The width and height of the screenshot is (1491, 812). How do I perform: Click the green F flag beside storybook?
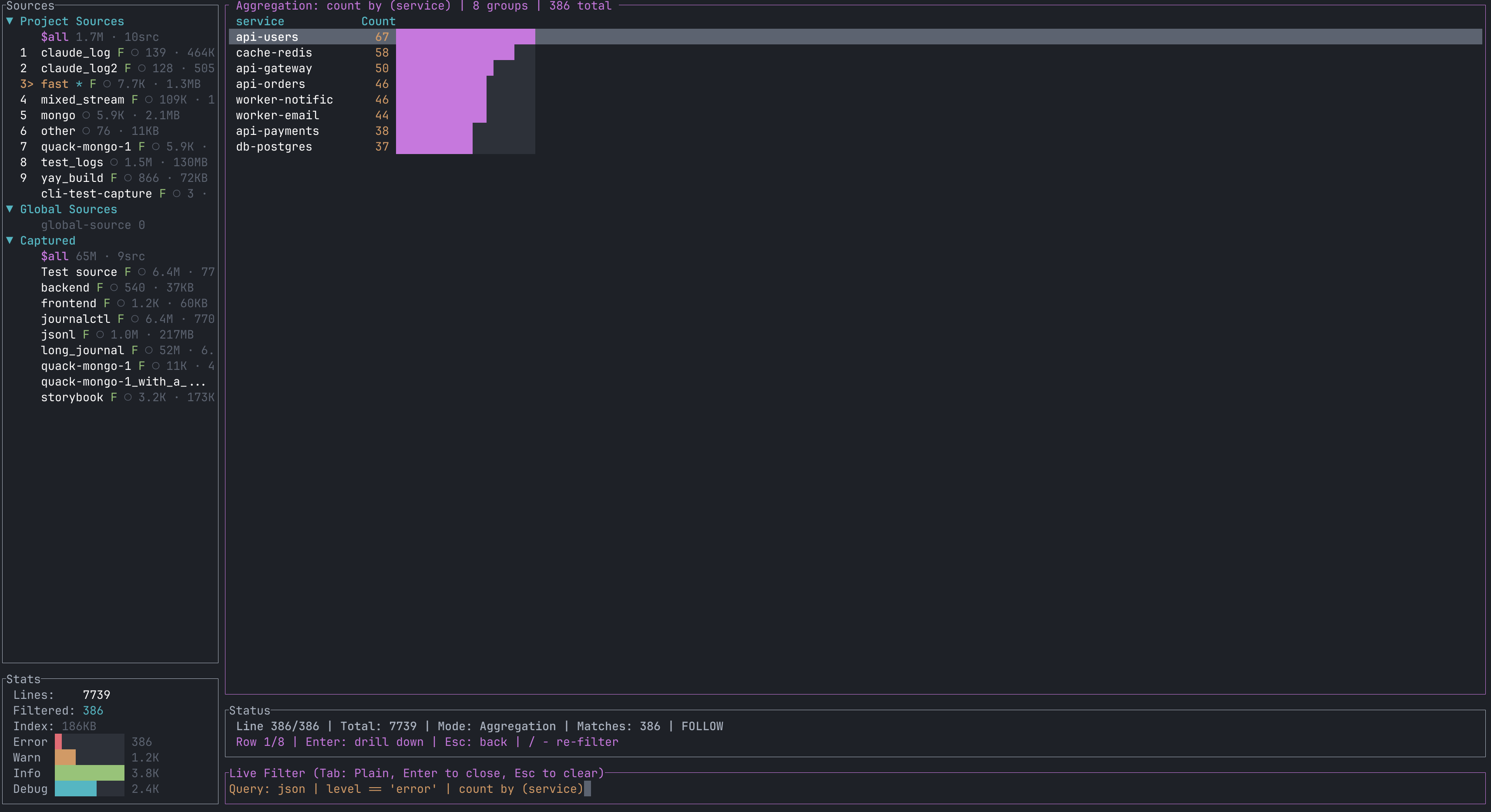click(114, 396)
